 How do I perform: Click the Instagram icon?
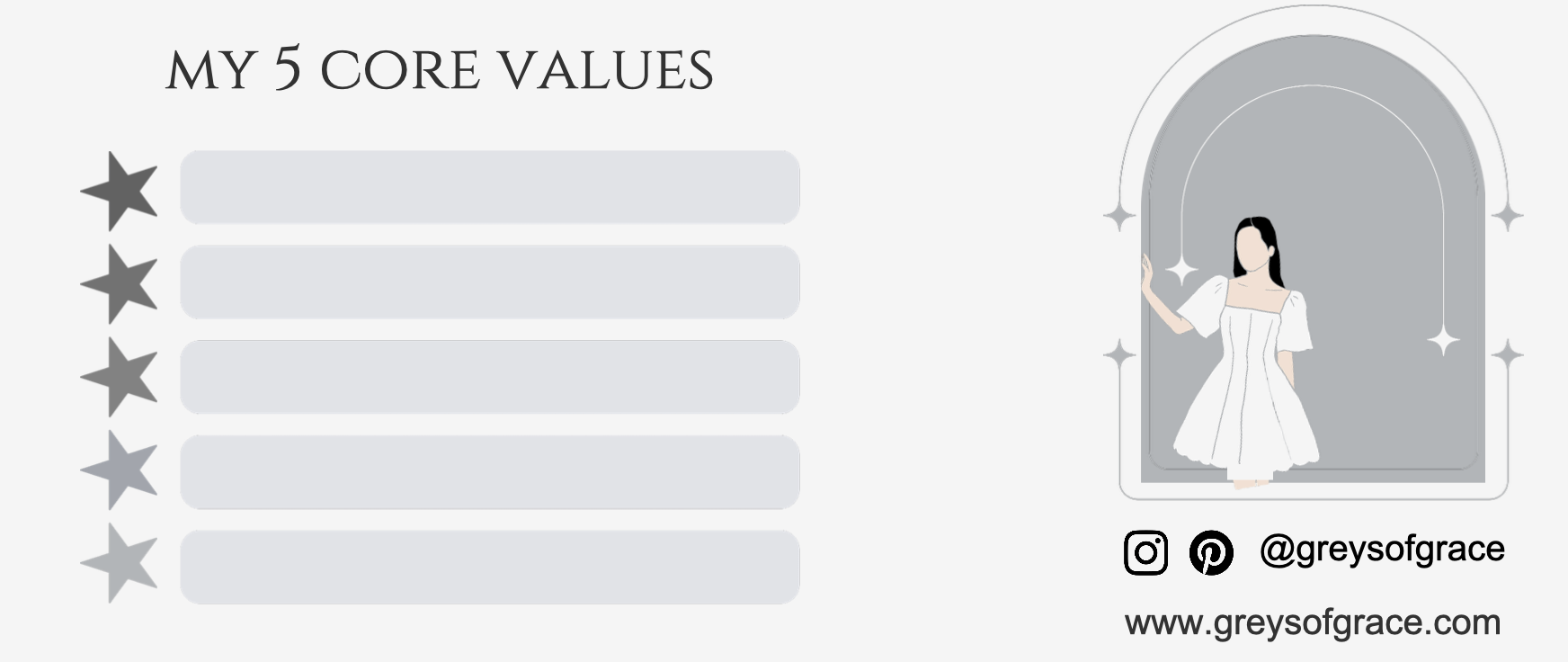coord(1145,552)
